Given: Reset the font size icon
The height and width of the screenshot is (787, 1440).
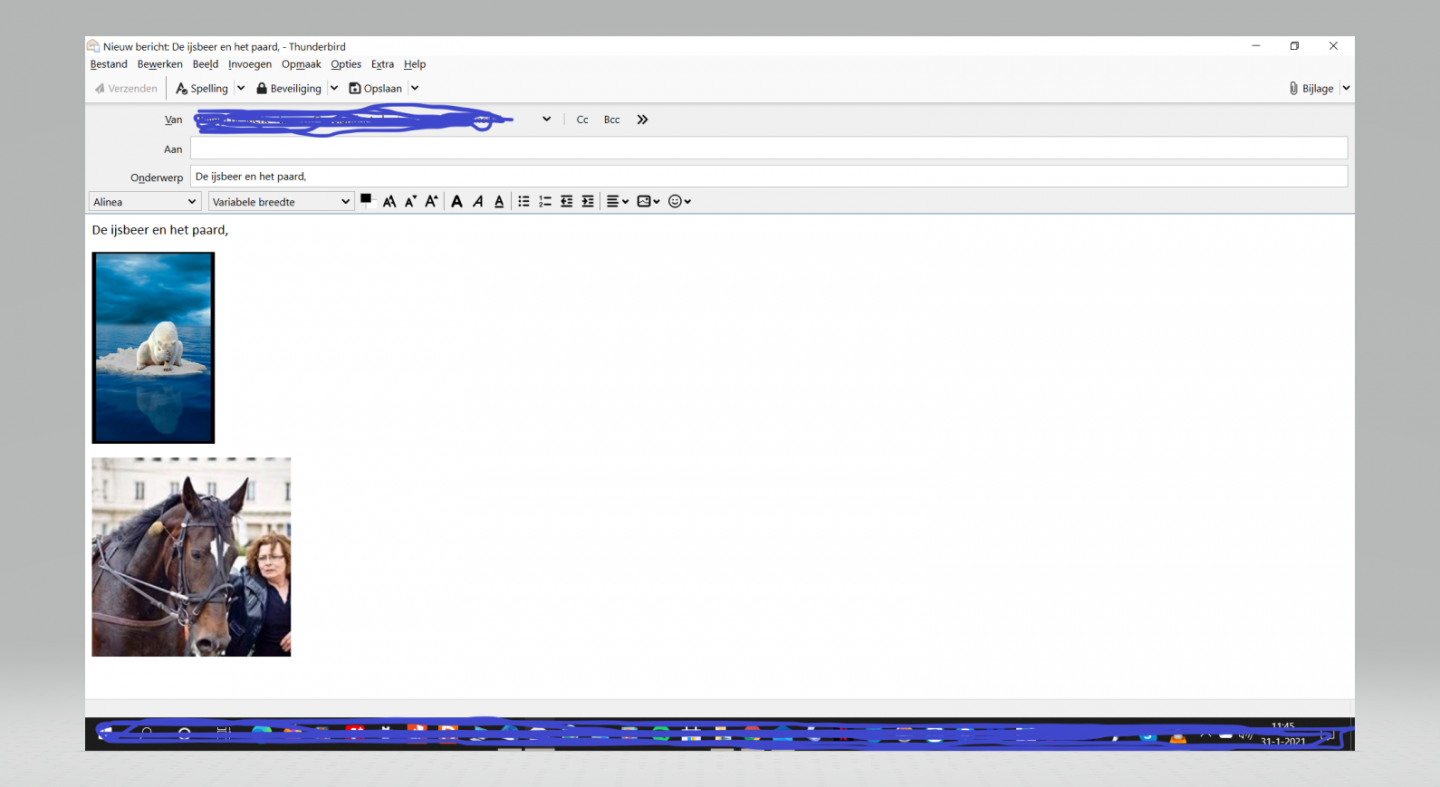Looking at the screenshot, I should (x=389, y=201).
